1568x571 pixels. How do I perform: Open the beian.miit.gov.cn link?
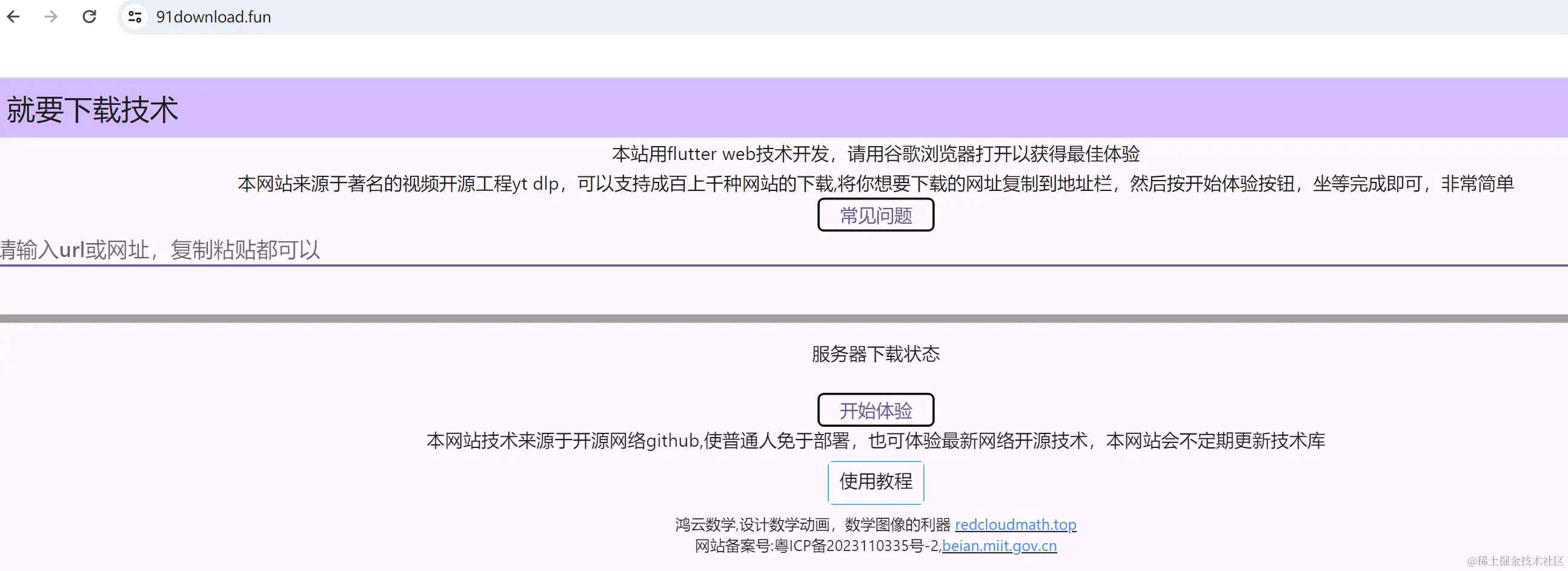point(999,546)
